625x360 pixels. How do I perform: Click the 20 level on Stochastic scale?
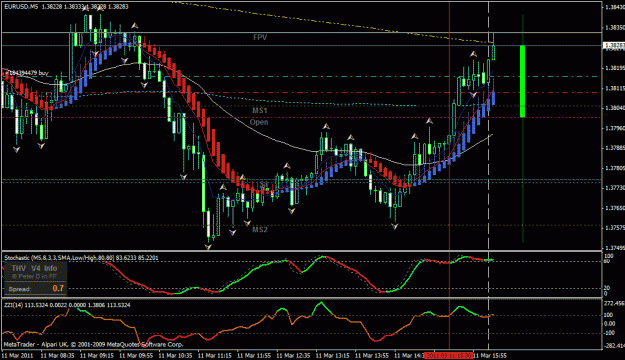pyautogui.click(x=607, y=288)
